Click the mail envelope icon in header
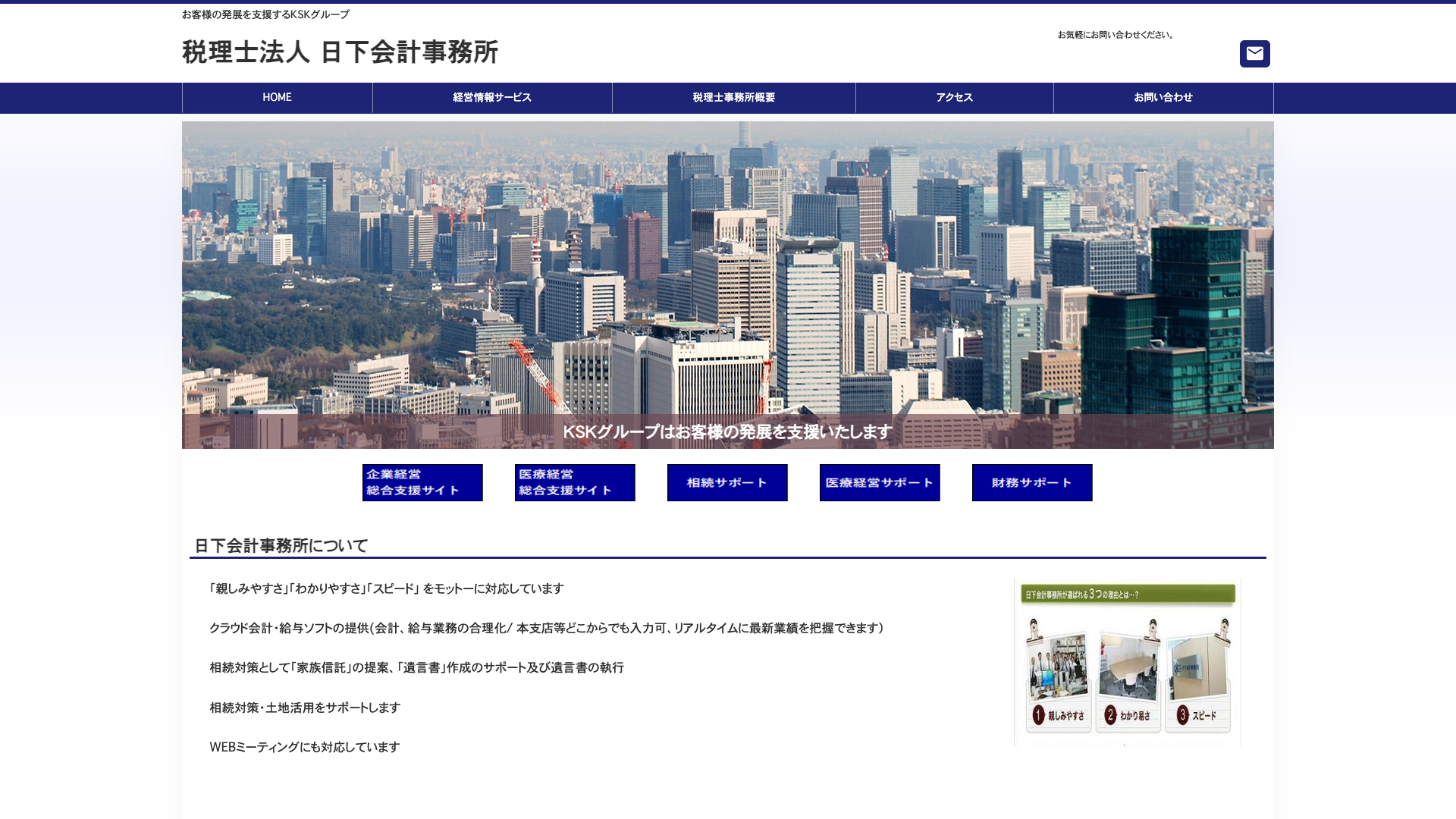 coord(1254,54)
